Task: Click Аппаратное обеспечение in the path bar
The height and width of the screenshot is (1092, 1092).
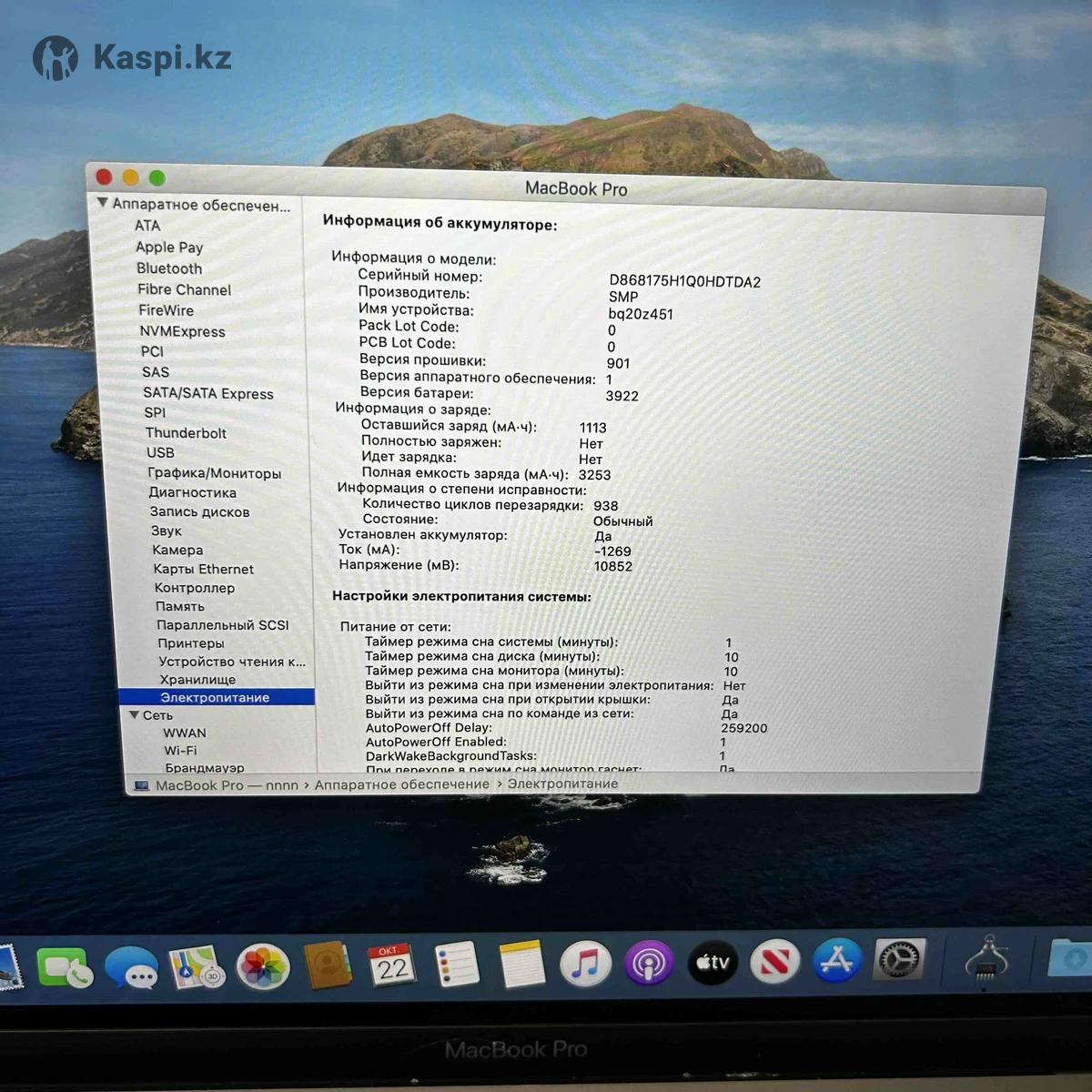Action: pyautogui.click(x=401, y=784)
